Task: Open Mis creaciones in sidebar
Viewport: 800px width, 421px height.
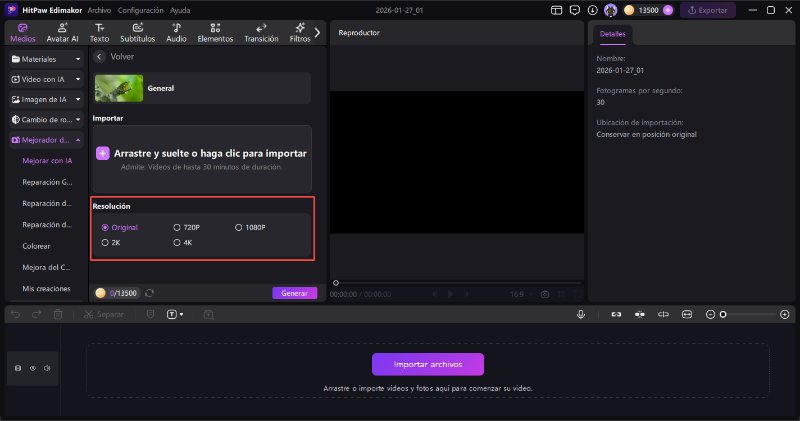Action: click(x=46, y=289)
